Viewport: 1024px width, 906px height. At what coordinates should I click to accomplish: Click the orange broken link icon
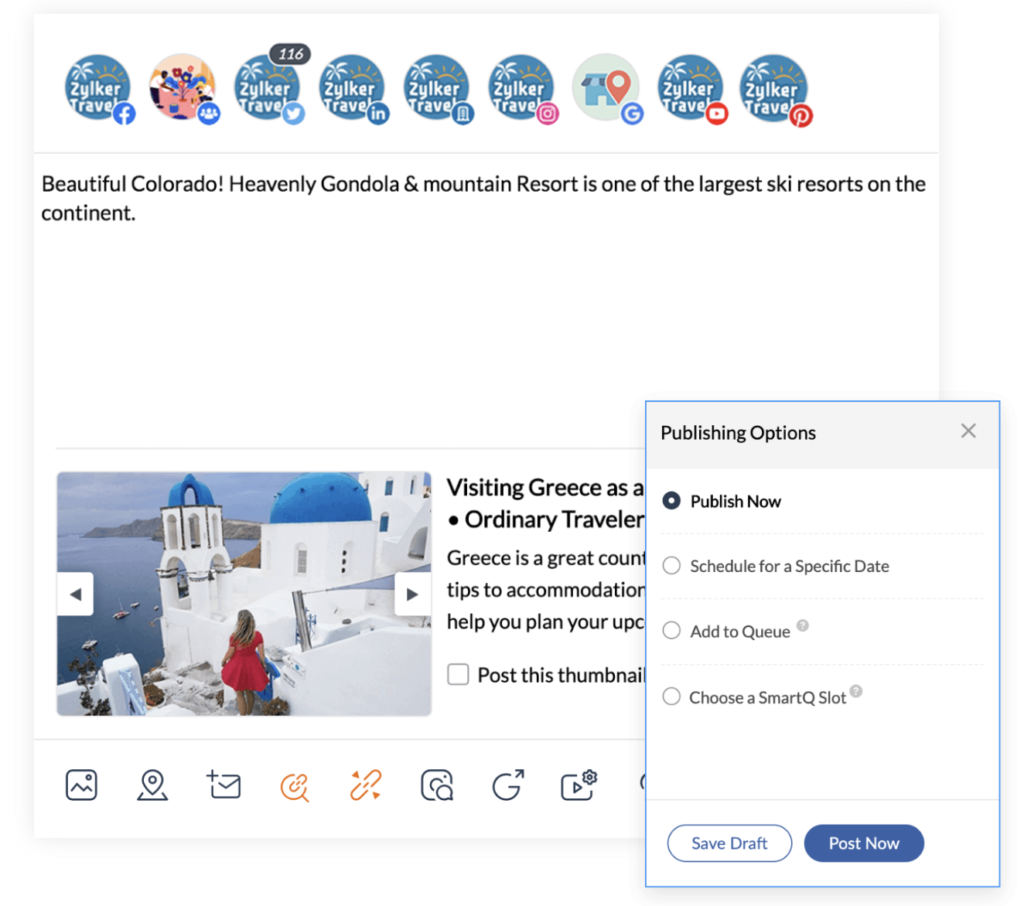[365, 785]
